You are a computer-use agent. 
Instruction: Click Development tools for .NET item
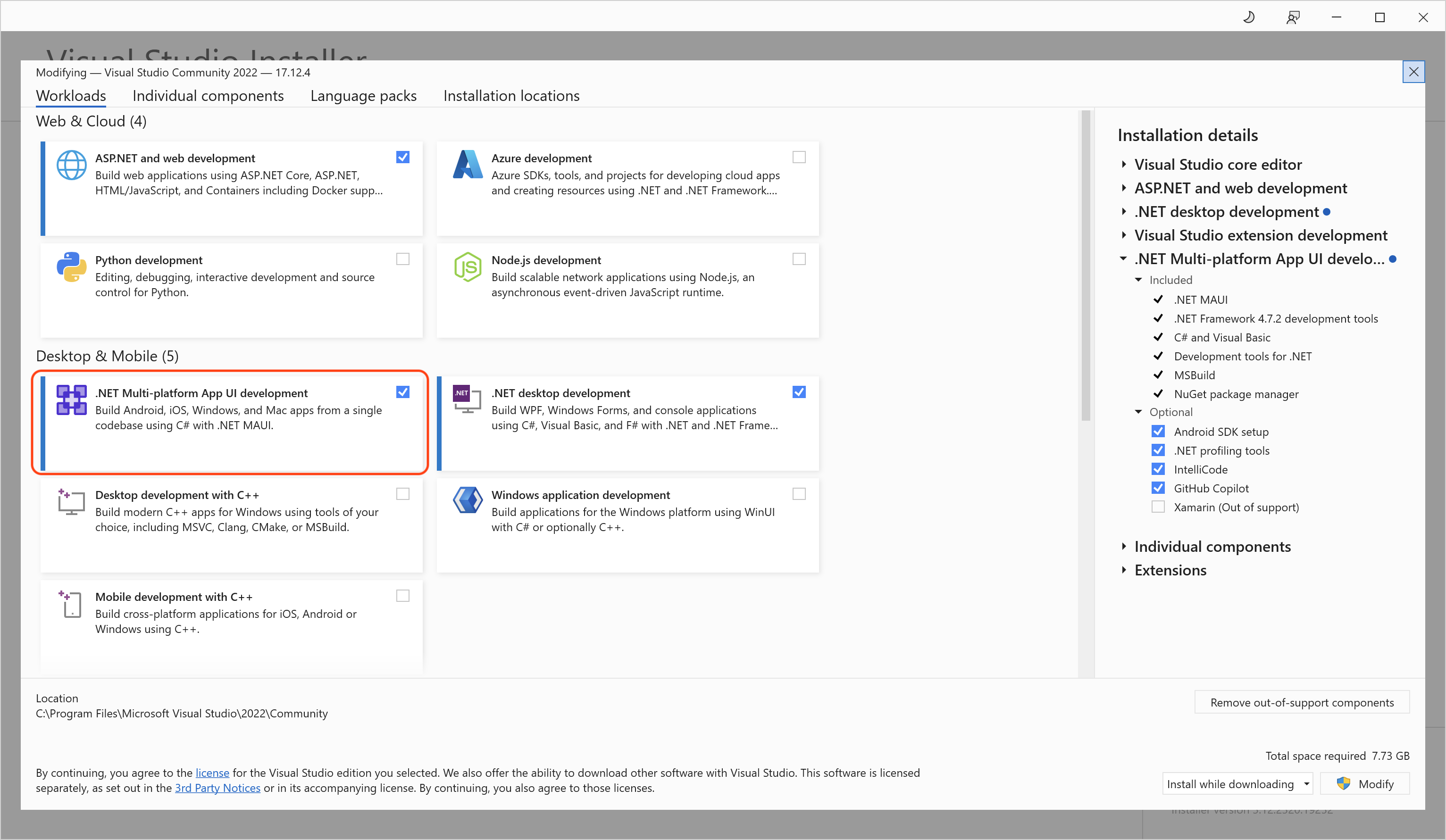(x=1242, y=356)
